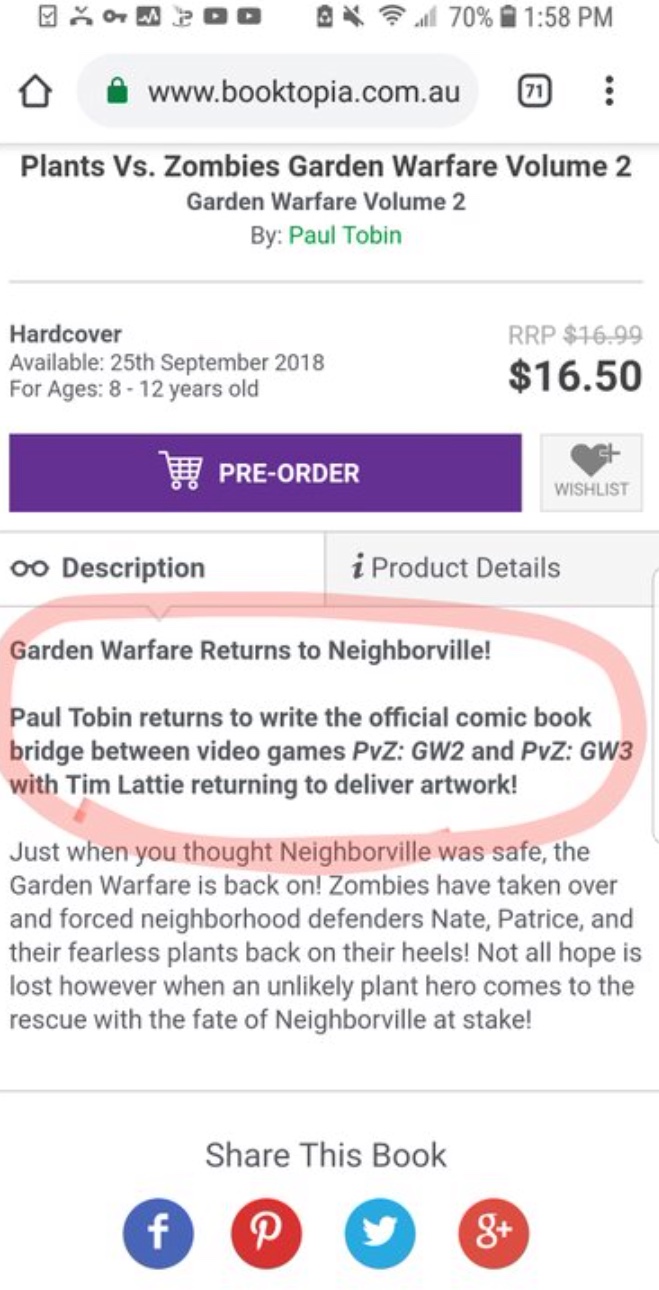Tap the green secure padlock icon

[118, 93]
